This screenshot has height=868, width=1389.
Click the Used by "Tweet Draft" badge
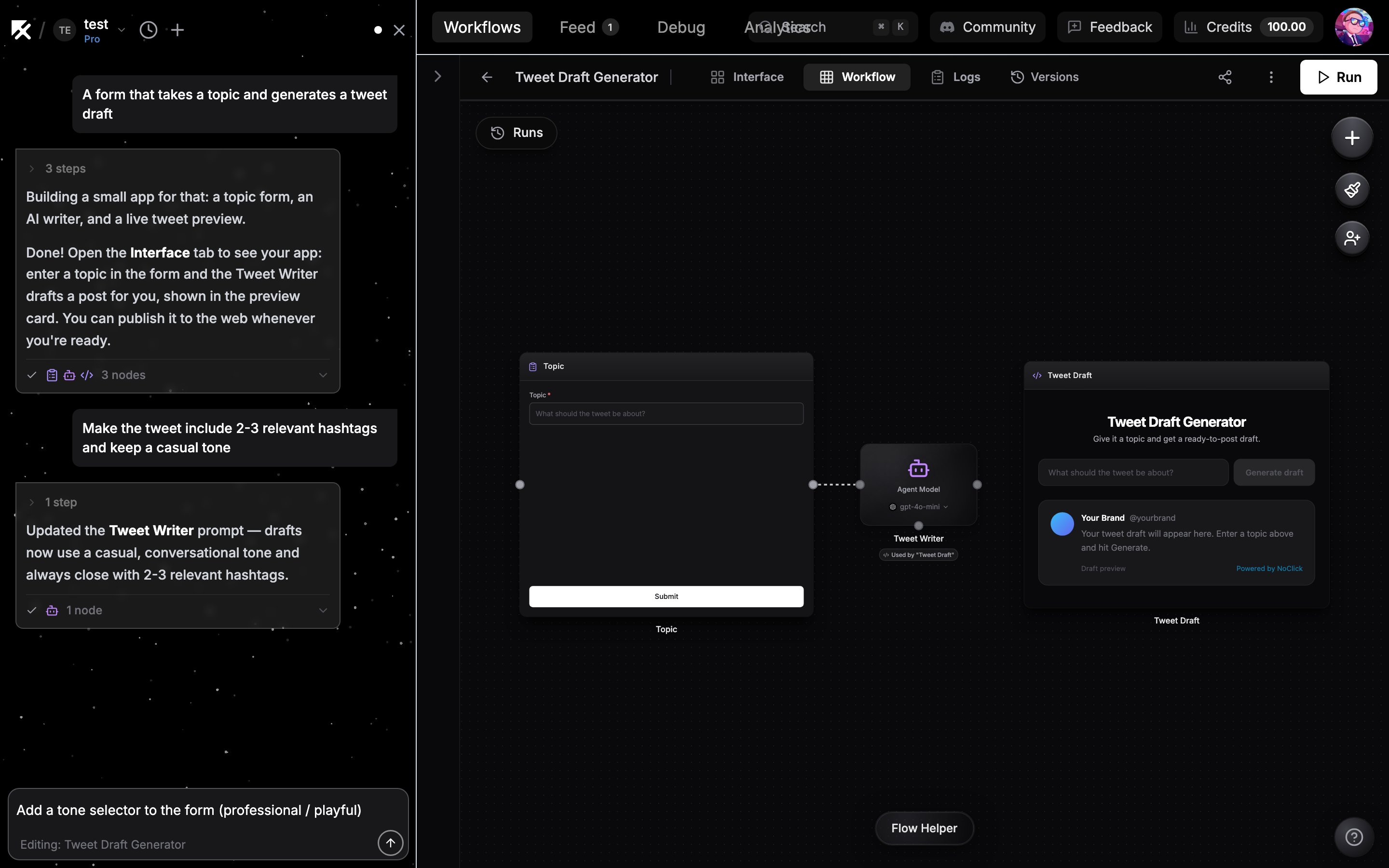pyautogui.click(x=918, y=555)
